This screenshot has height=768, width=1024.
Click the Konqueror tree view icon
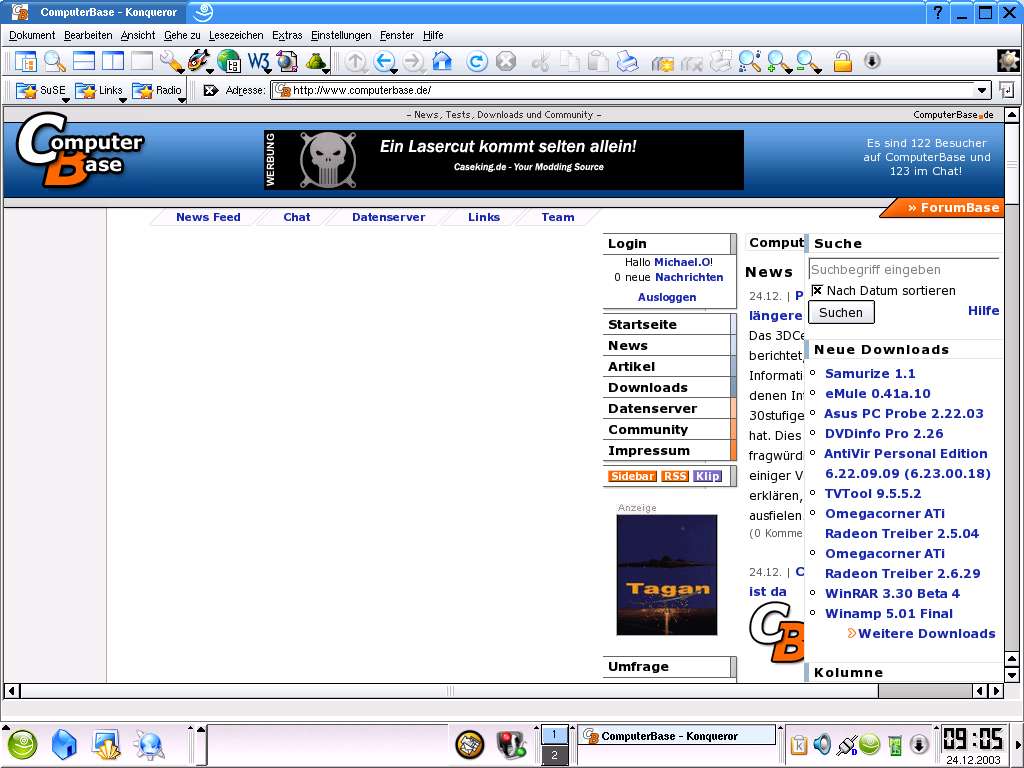[x=25, y=61]
